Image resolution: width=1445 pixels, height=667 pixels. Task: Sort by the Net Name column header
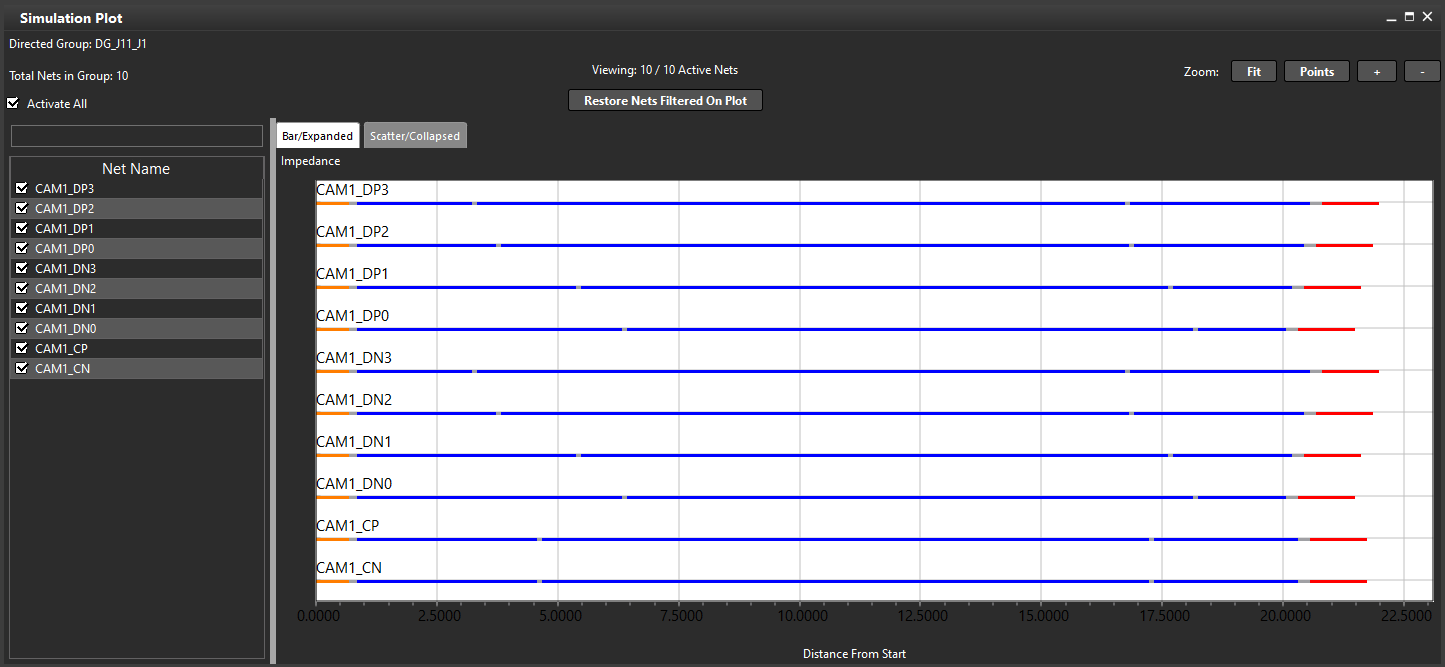click(x=136, y=169)
